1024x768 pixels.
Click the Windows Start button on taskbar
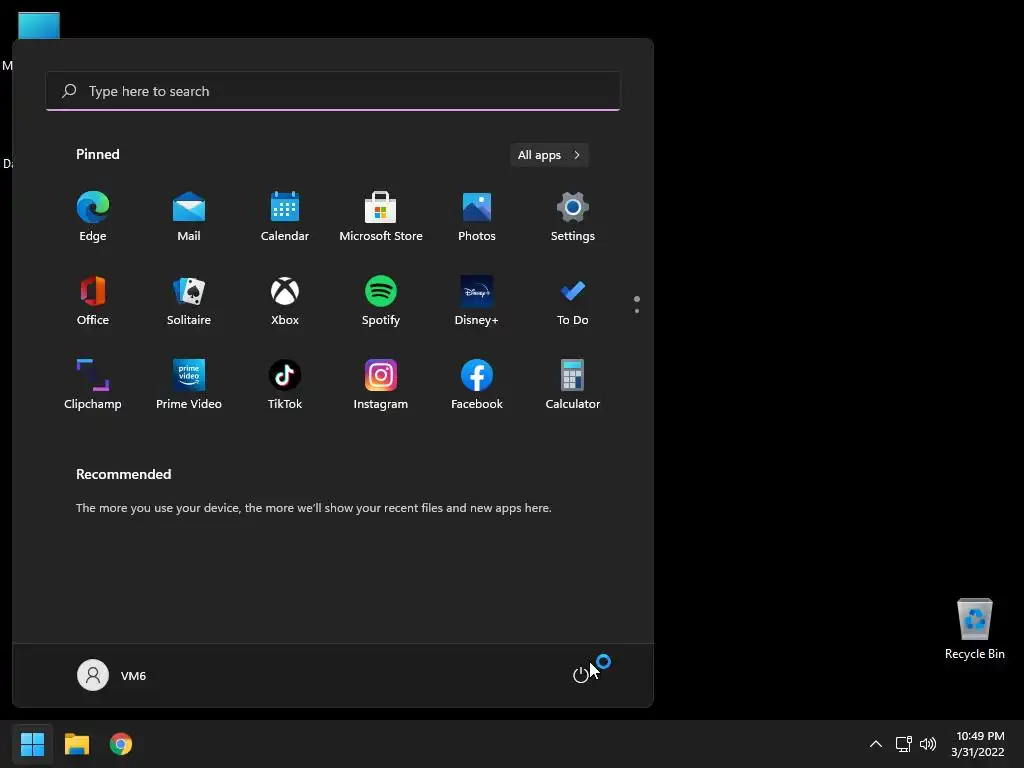click(x=32, y=744)
